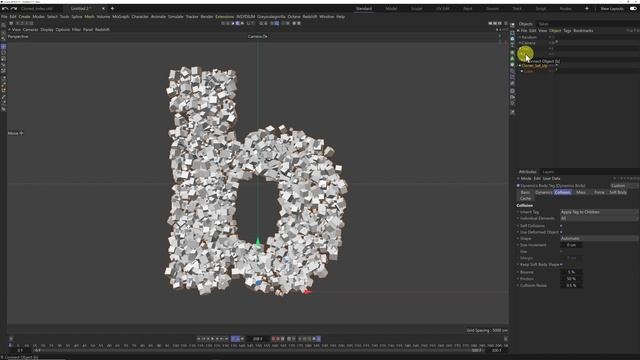Switch to the Layers tab
This screenshot has width=640, height=360.
click(548, 172)
